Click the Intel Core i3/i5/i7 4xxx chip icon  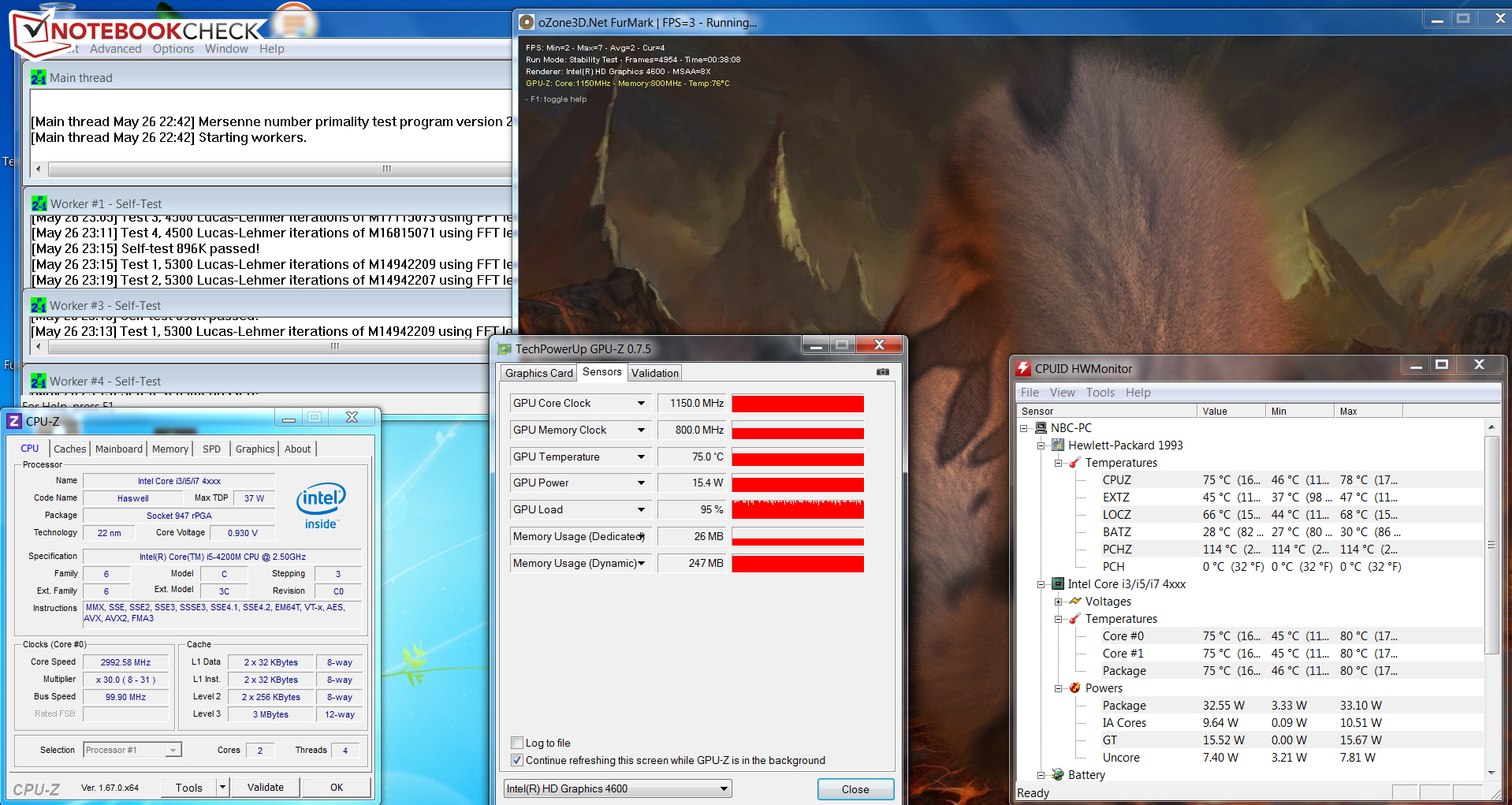coord(1058,583)
